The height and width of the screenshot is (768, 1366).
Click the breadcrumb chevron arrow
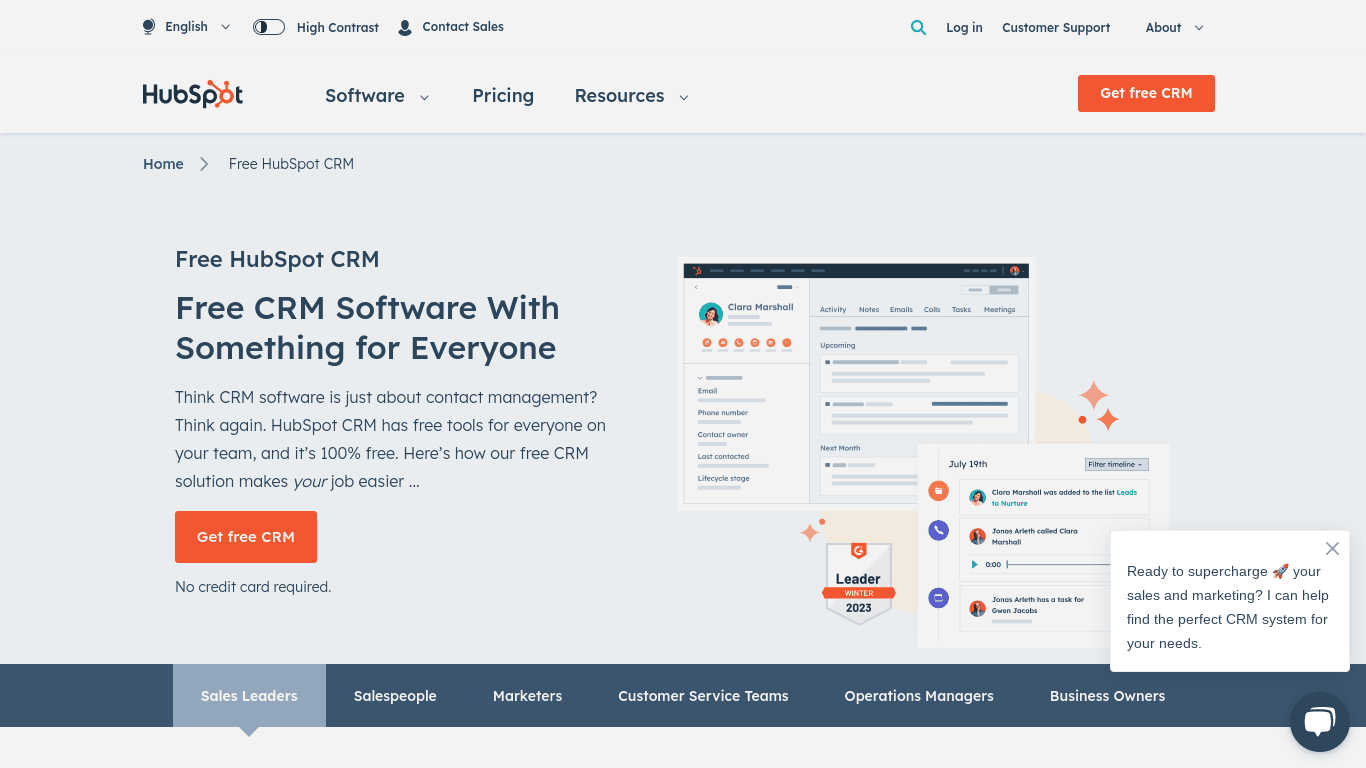coord(204,164)
